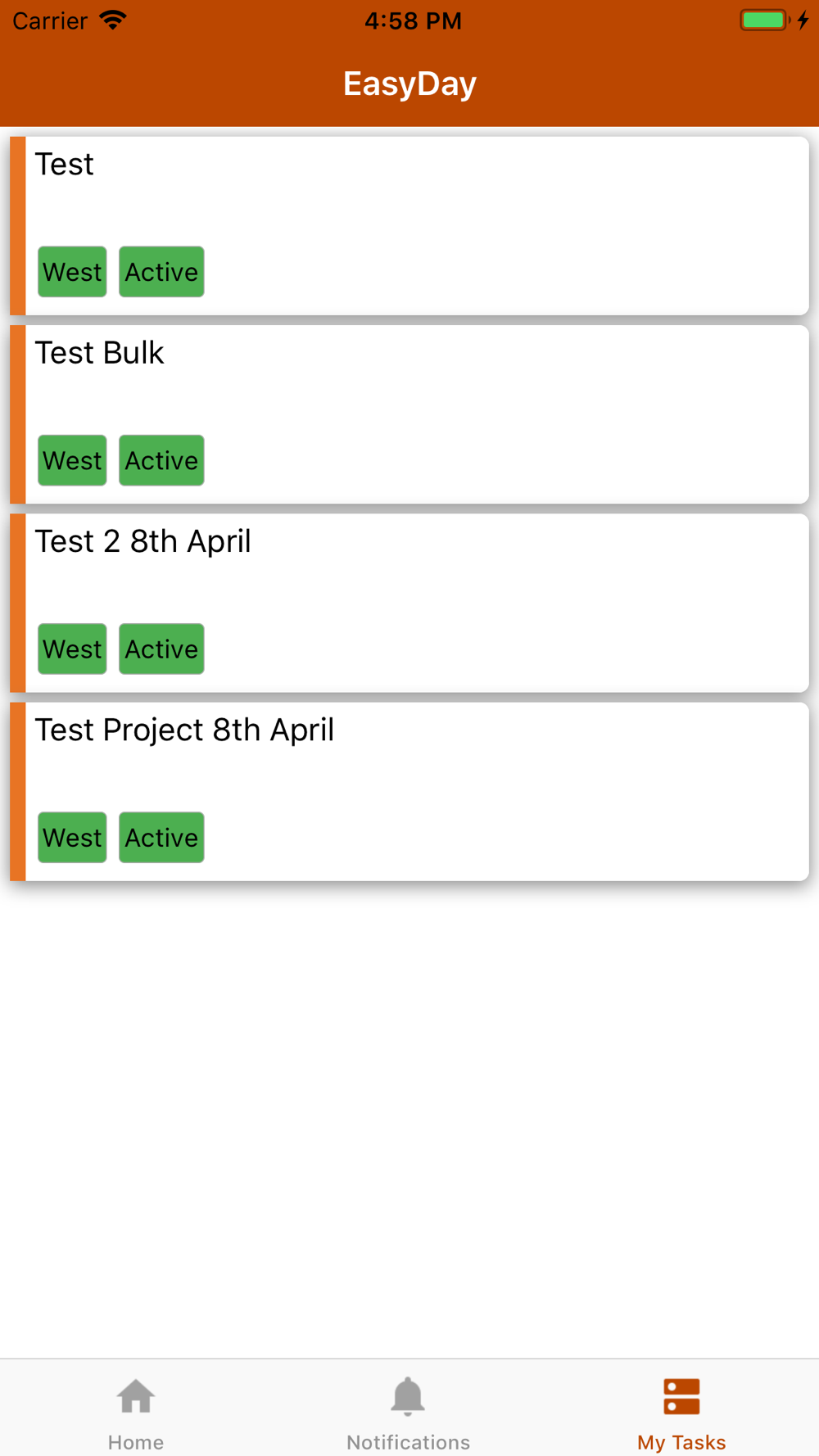Image resolution: width=819 pixels, height=1456 pixels.
Task: Tap the battery indicator icon
Action: tap(765, 20)
